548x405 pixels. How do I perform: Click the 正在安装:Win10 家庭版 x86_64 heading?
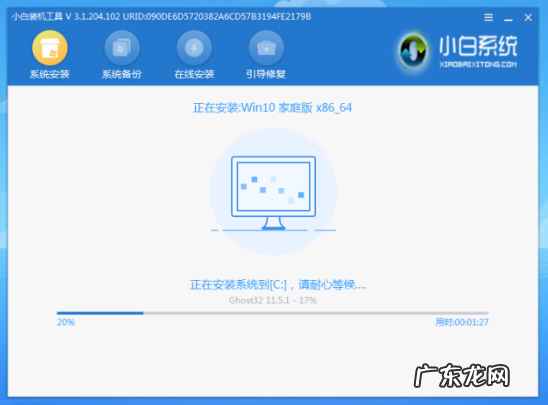coord(272,108)
